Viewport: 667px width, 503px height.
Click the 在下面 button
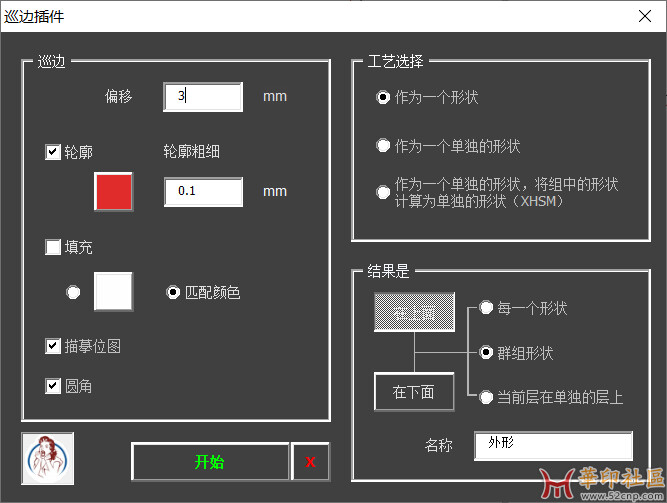pyautogui.click(x=413, y=392)
